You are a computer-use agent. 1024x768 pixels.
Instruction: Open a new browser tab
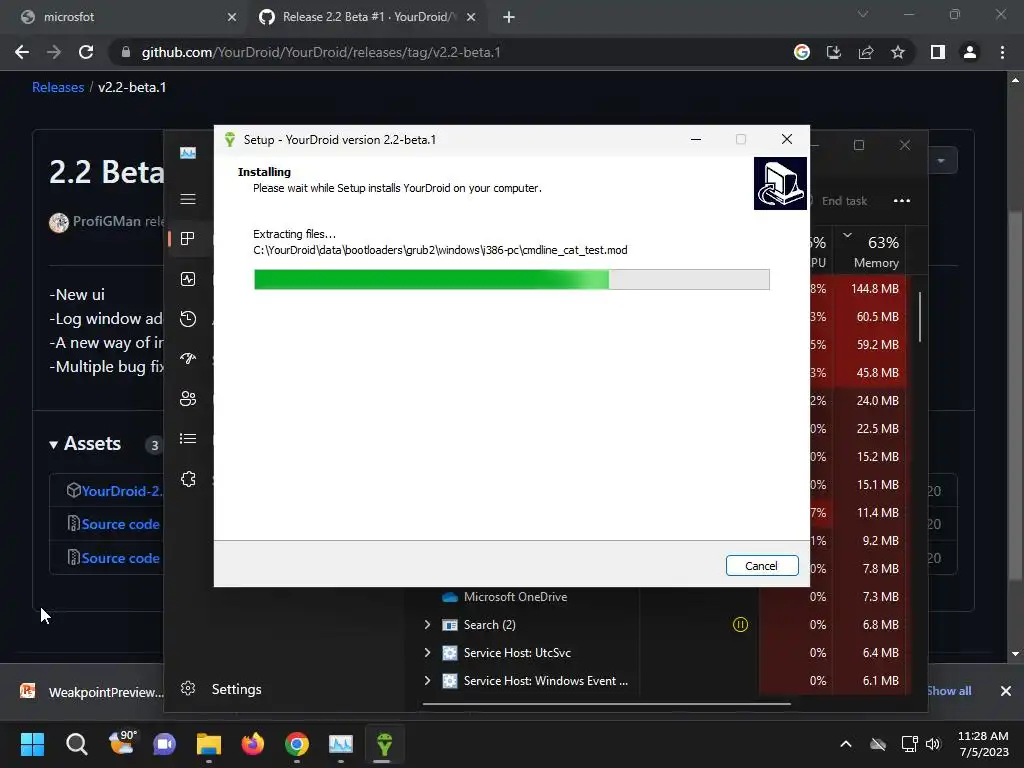(x=509, y=18)
